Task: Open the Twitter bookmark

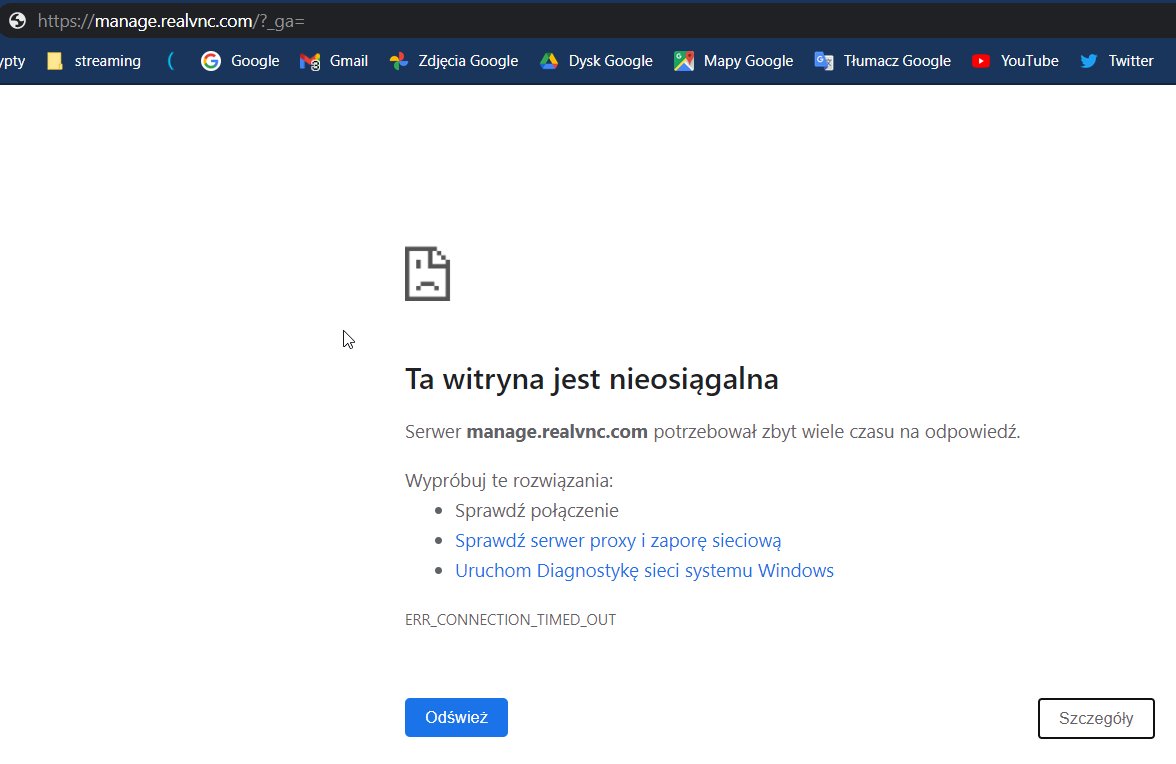Action: (x=1117, y=61)
